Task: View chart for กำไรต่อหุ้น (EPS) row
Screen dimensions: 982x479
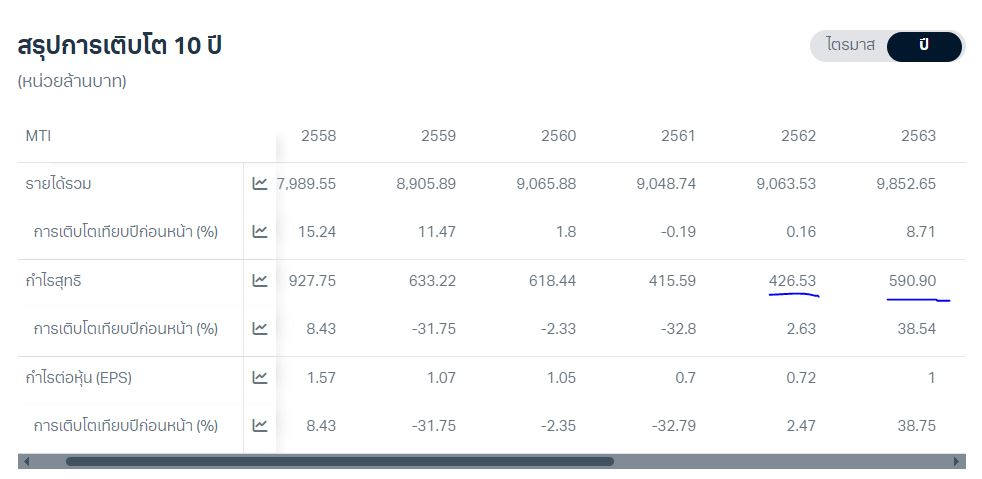Action: pos(260,378)
